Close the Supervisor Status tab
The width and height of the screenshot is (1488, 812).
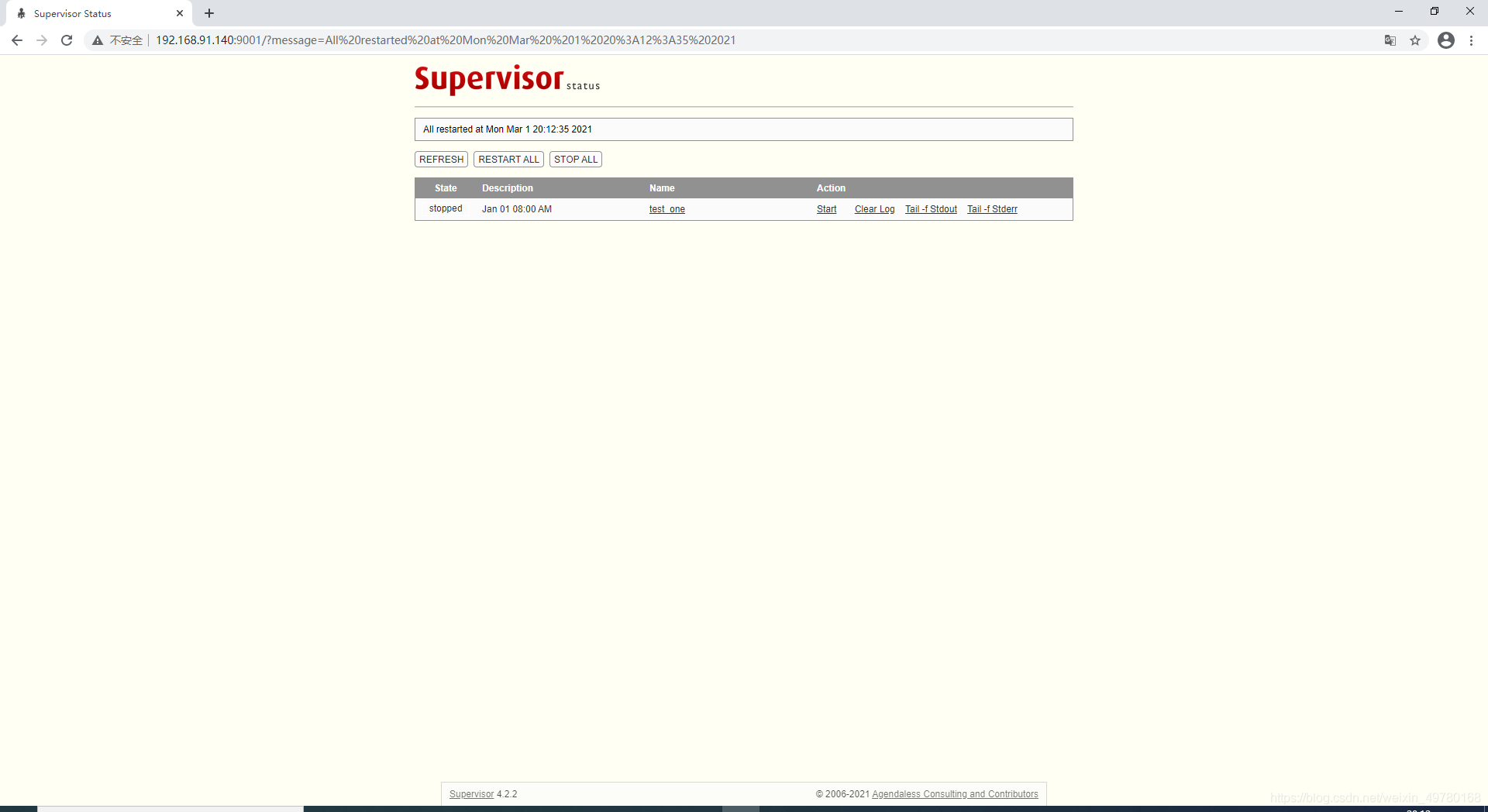(180, 13)
